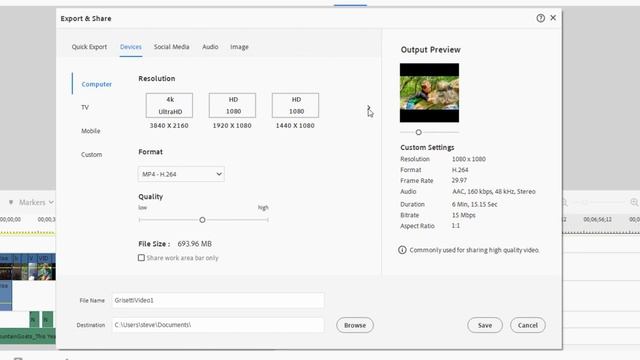Show more resolution presets with right chevron
This screenshot has width=640, height=360.
(368, 108)
